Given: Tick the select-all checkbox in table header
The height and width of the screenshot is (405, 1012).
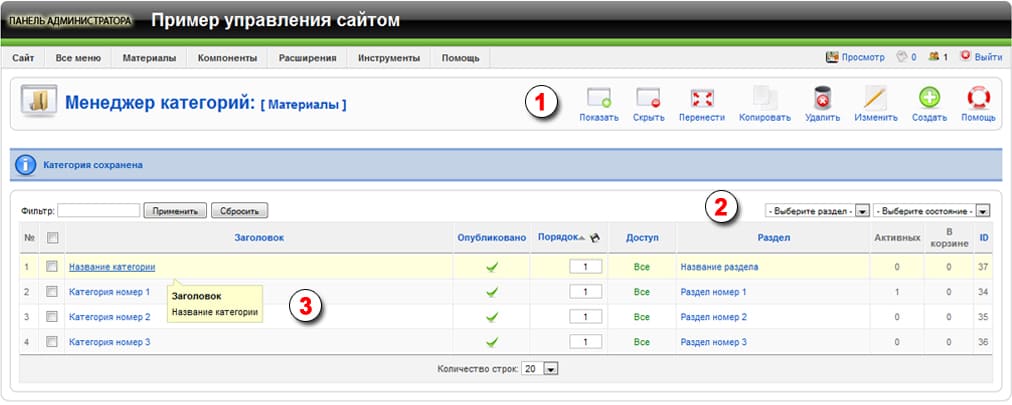Looking at the screenshot, I should 52,238.
